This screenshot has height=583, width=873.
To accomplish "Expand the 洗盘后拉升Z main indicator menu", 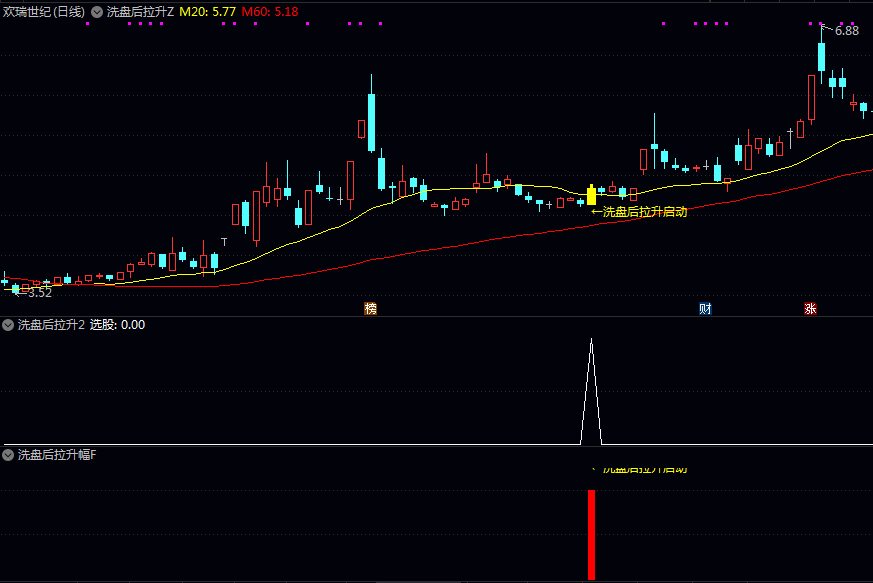I will point(97,12).
